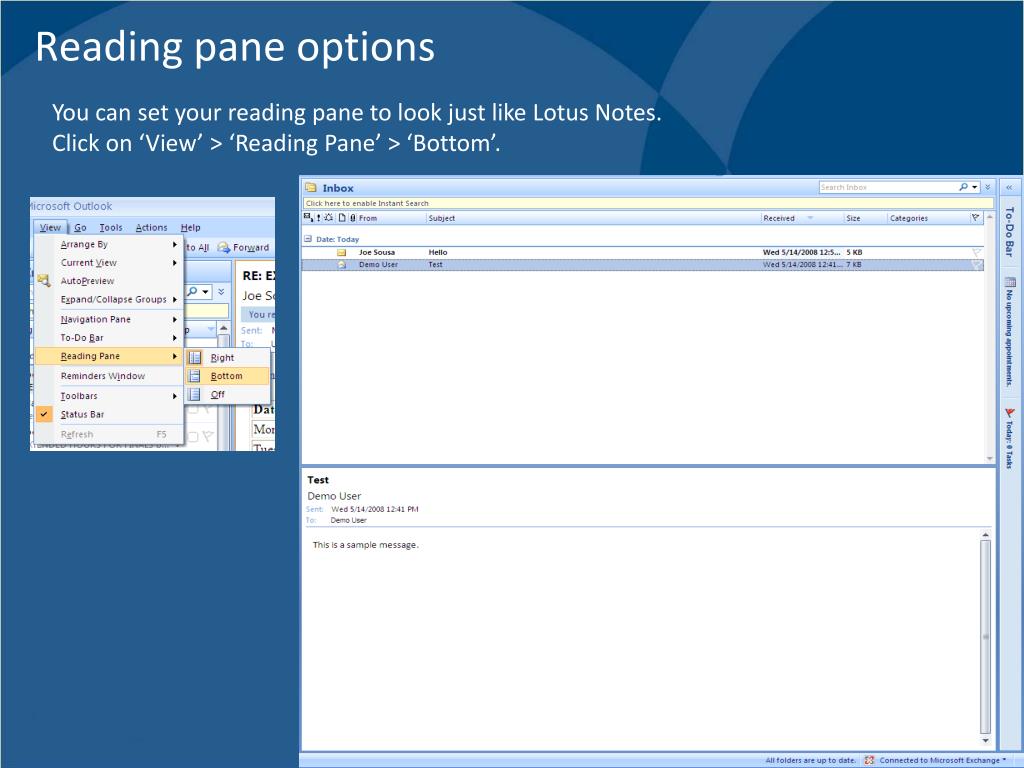This screenshot has width=1024, height=768.
Task: Expand the collapsed To-Do Bar chevron
Action: pyautogui.click(x=1009, y=187)
